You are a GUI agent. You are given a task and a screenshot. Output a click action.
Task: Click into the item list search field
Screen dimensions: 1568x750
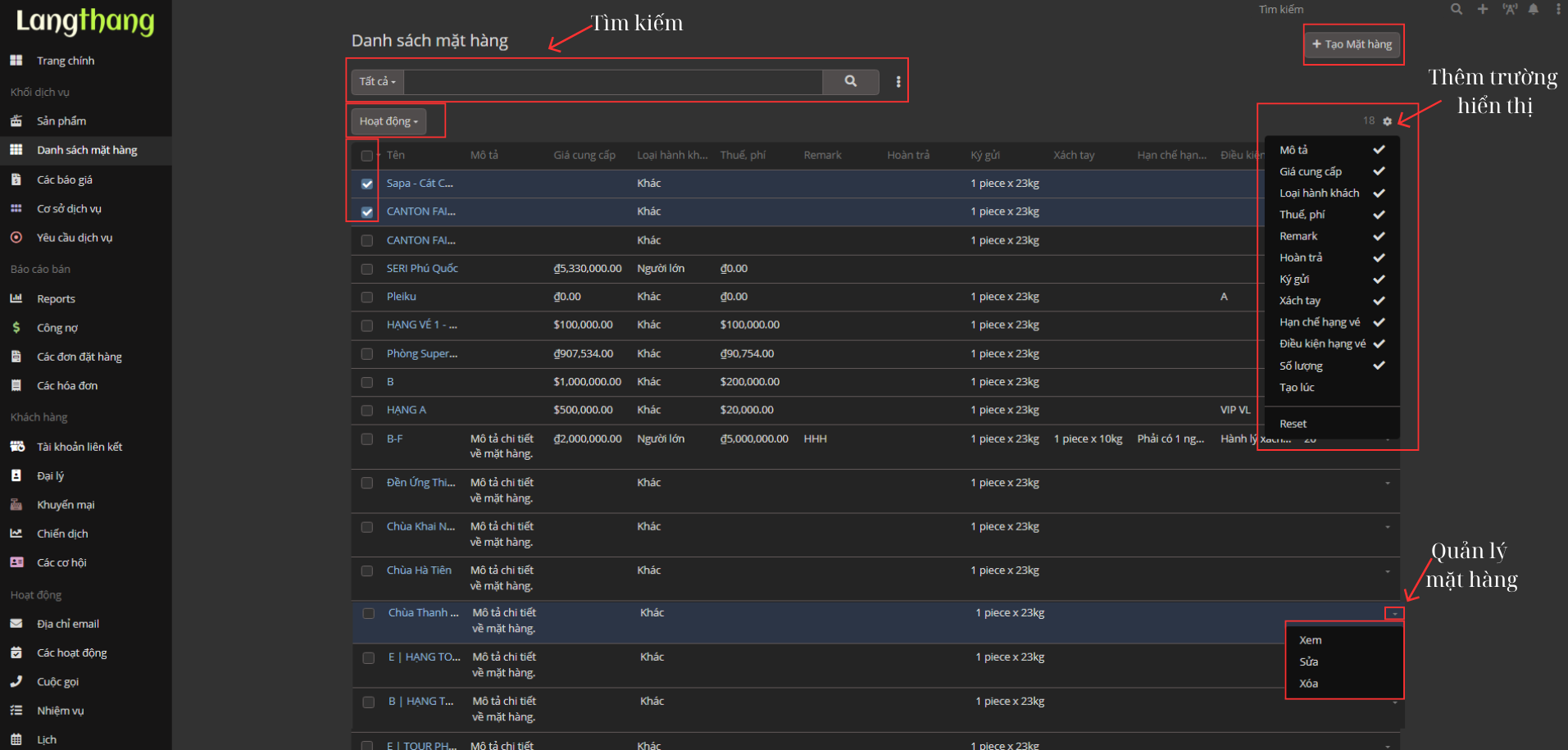(612, 82)
